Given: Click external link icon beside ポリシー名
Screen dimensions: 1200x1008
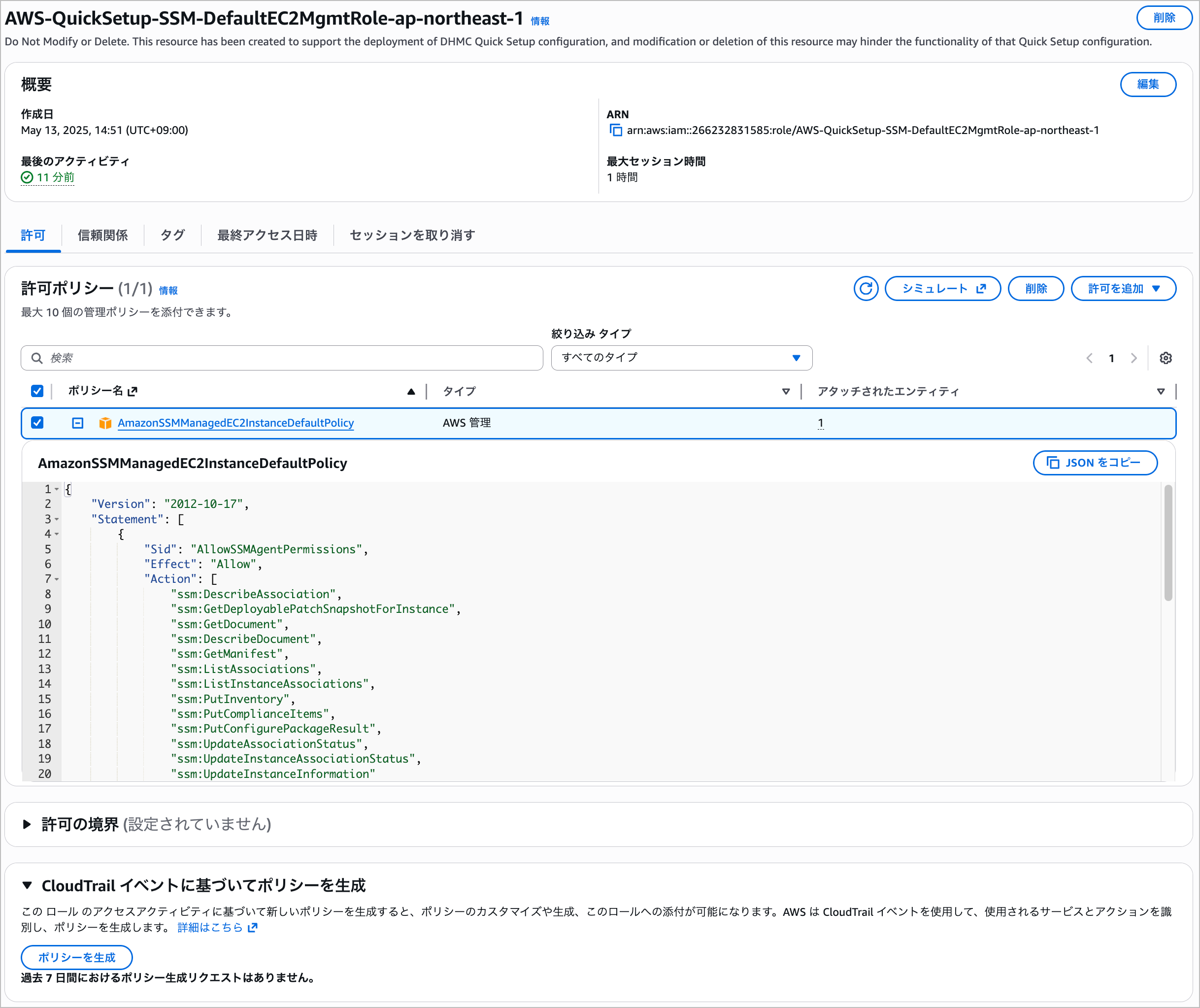Looking at the screenshot, I should 133,392.
